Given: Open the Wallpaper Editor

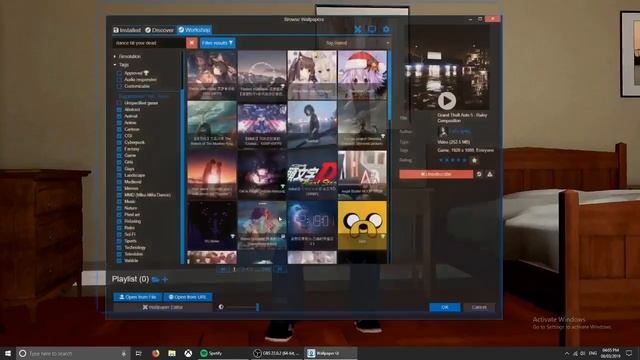Looking at the screenshot, I should click(x=162, y=307).
